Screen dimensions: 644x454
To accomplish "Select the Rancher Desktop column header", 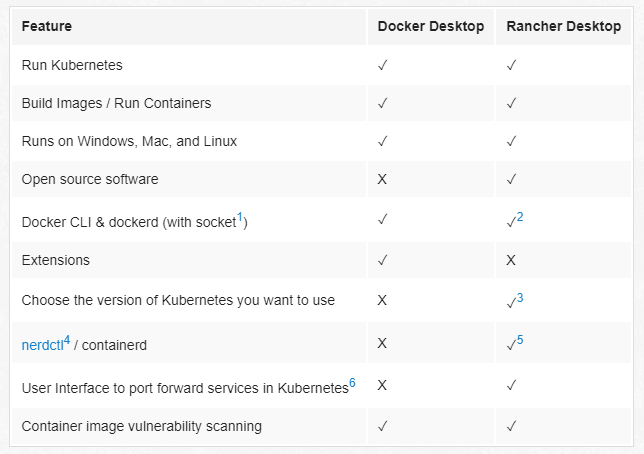I will coord(565,26).
